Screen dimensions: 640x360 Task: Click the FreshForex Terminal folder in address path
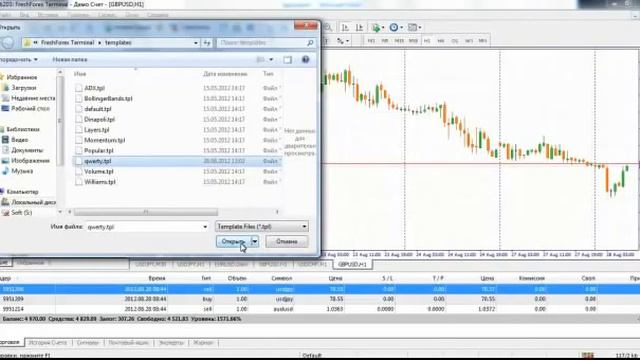(x=67, y=42)
